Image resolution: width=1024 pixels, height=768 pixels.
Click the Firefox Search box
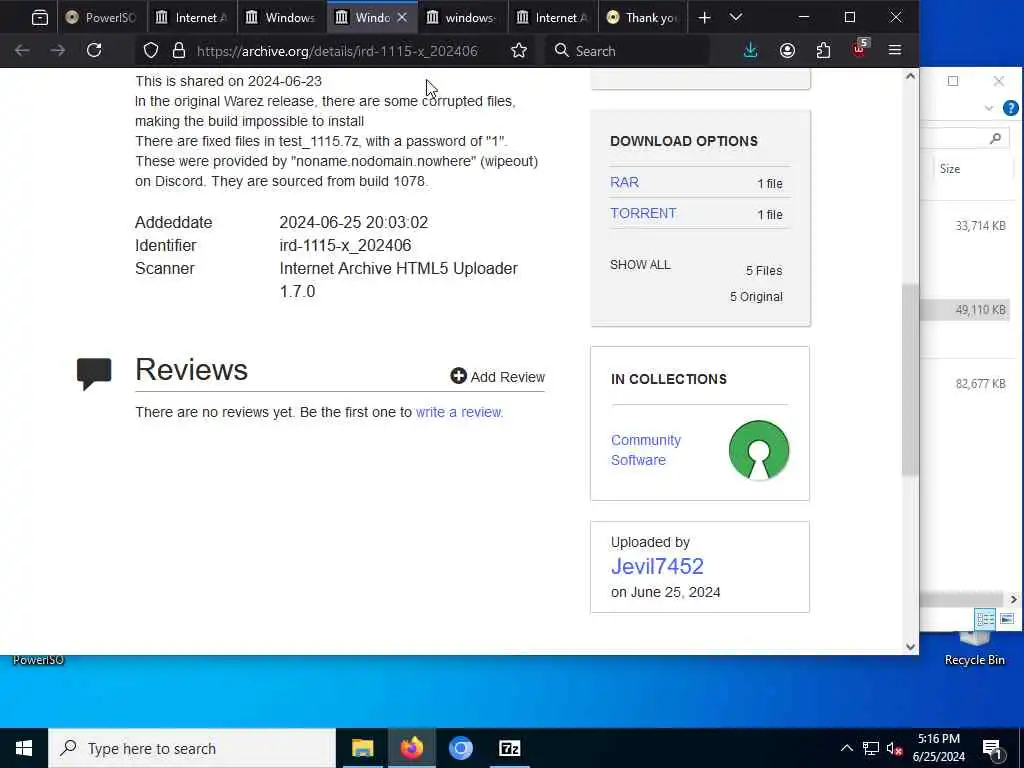(x=627, y=51)
